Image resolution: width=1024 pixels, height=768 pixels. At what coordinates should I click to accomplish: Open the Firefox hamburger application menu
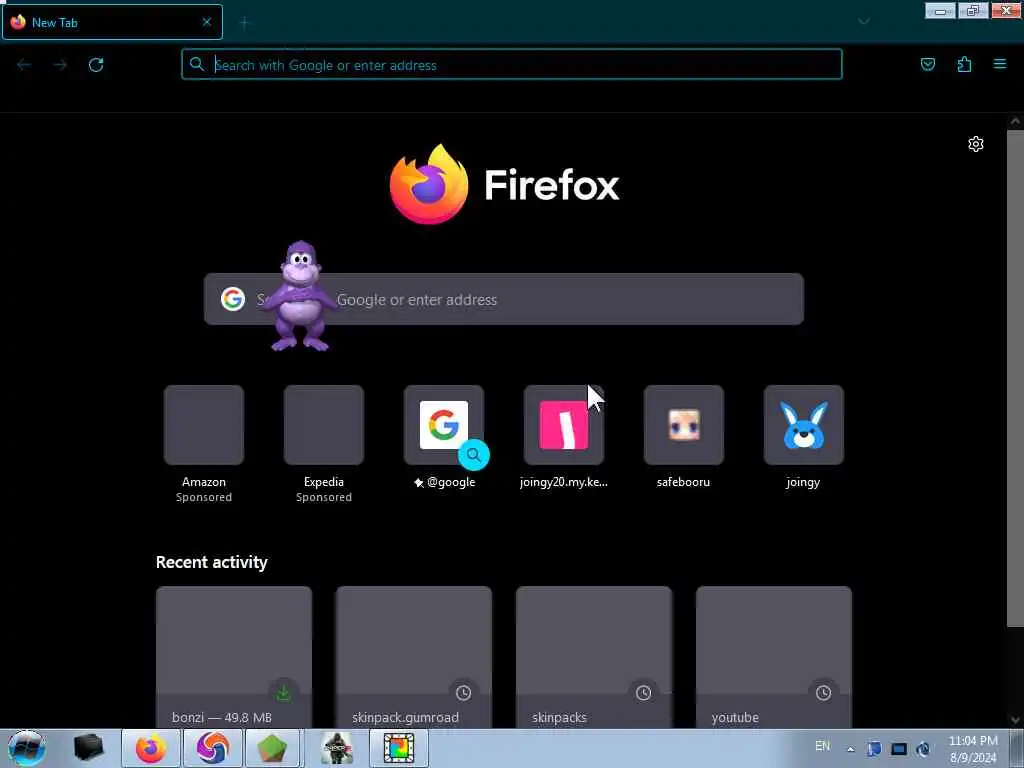click(x=1000, y=64)
